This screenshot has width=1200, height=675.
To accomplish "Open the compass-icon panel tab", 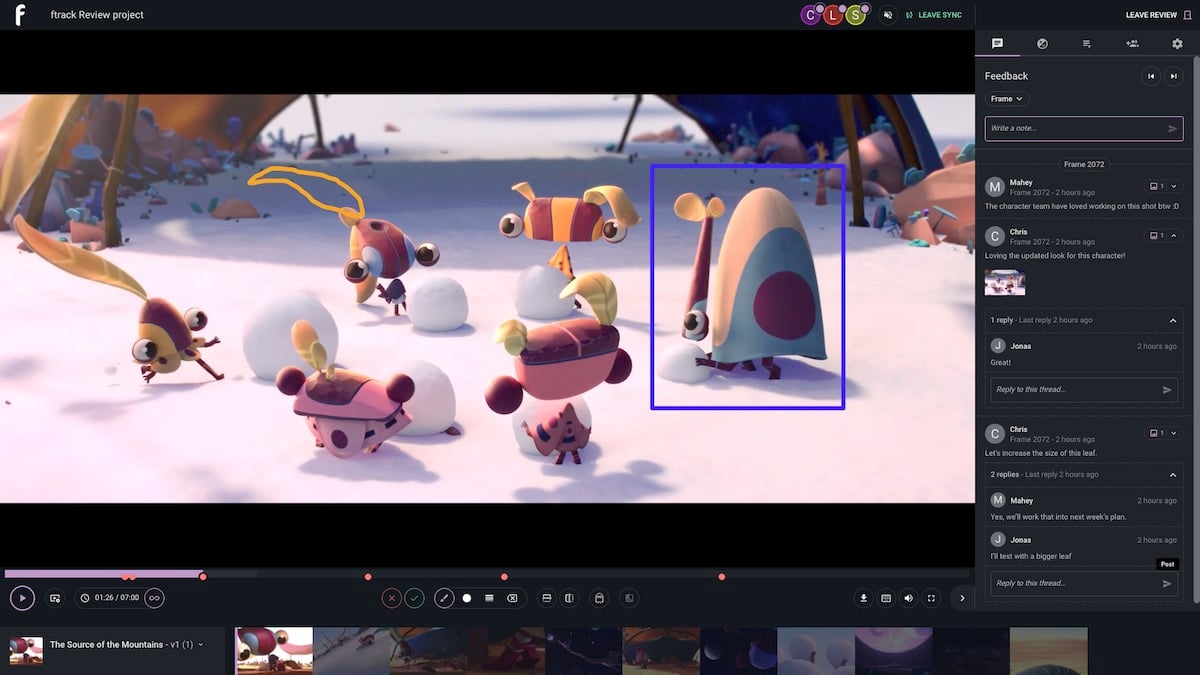I will pyautogui.click(x=1042, y=43).
